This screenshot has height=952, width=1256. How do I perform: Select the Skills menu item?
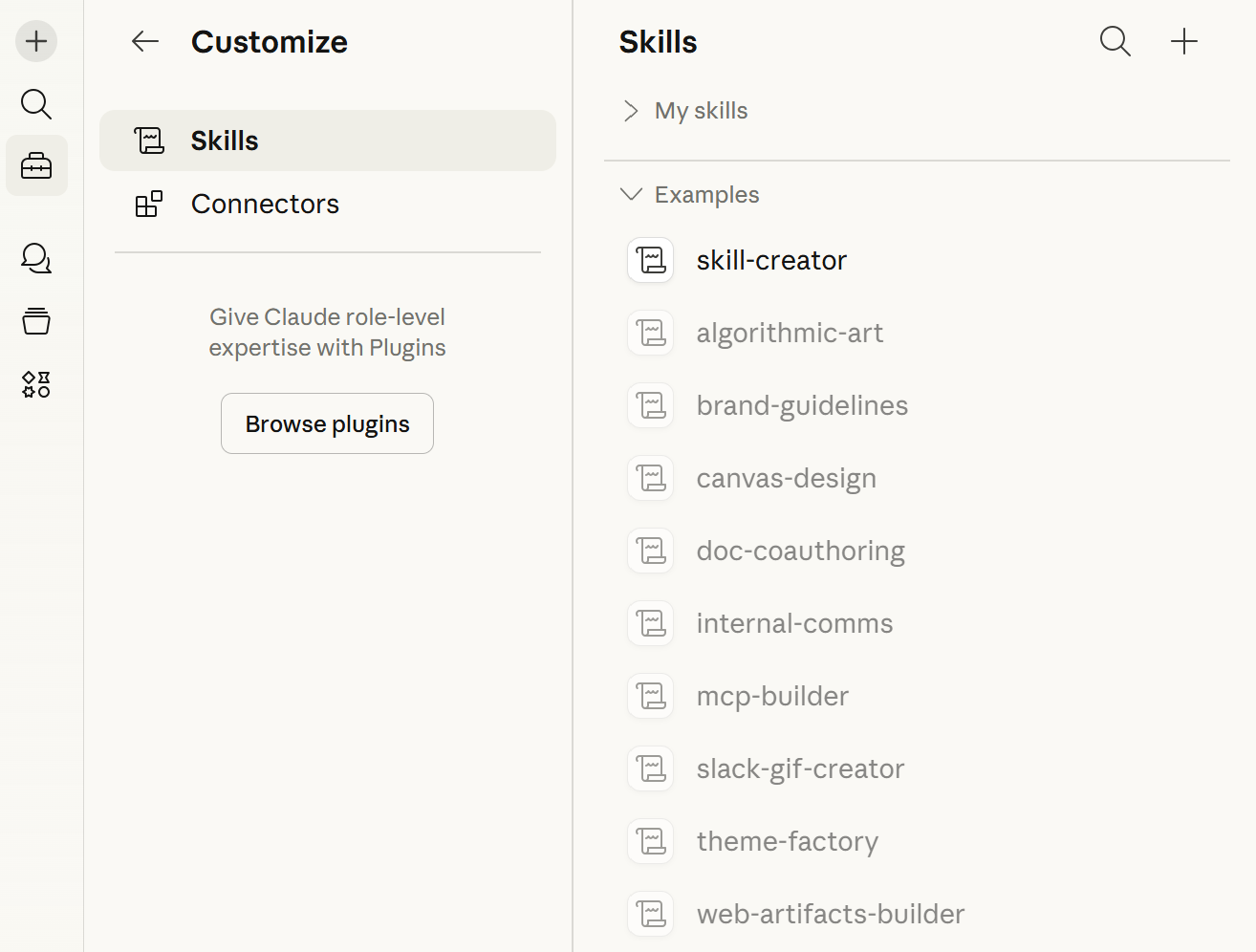[x=328, y=141]
